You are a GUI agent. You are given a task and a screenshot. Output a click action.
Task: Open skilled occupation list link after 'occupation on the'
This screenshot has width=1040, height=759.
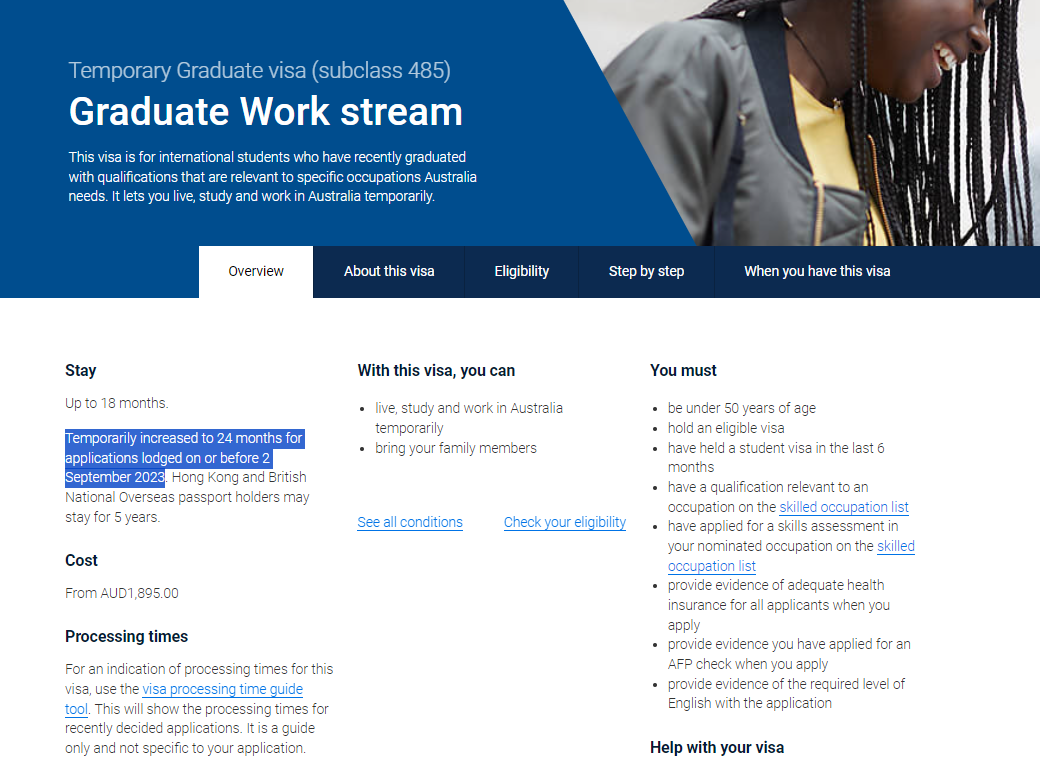pos(843,507)
